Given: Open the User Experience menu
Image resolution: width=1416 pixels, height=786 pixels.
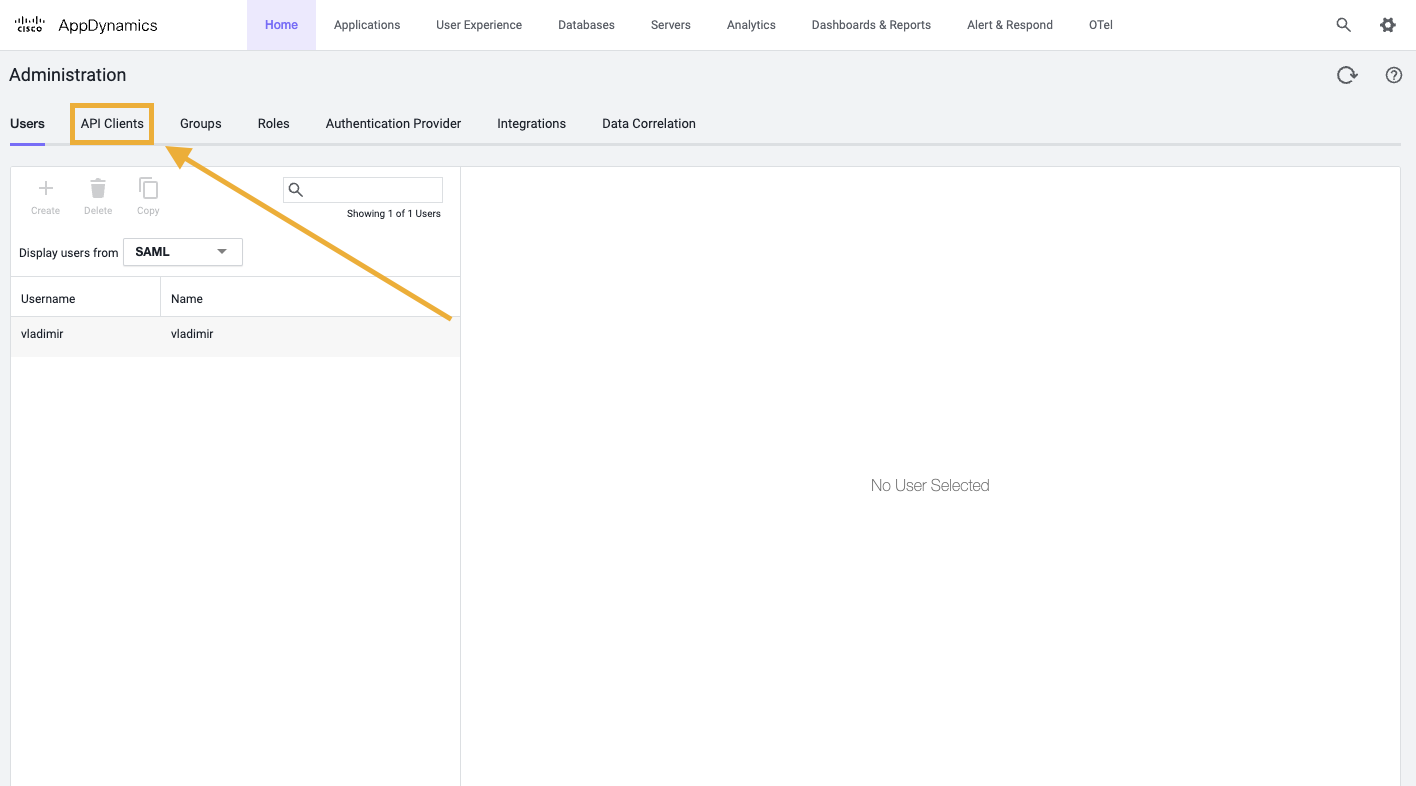Looking at the screenshot, I should click(x=479, y=25).
